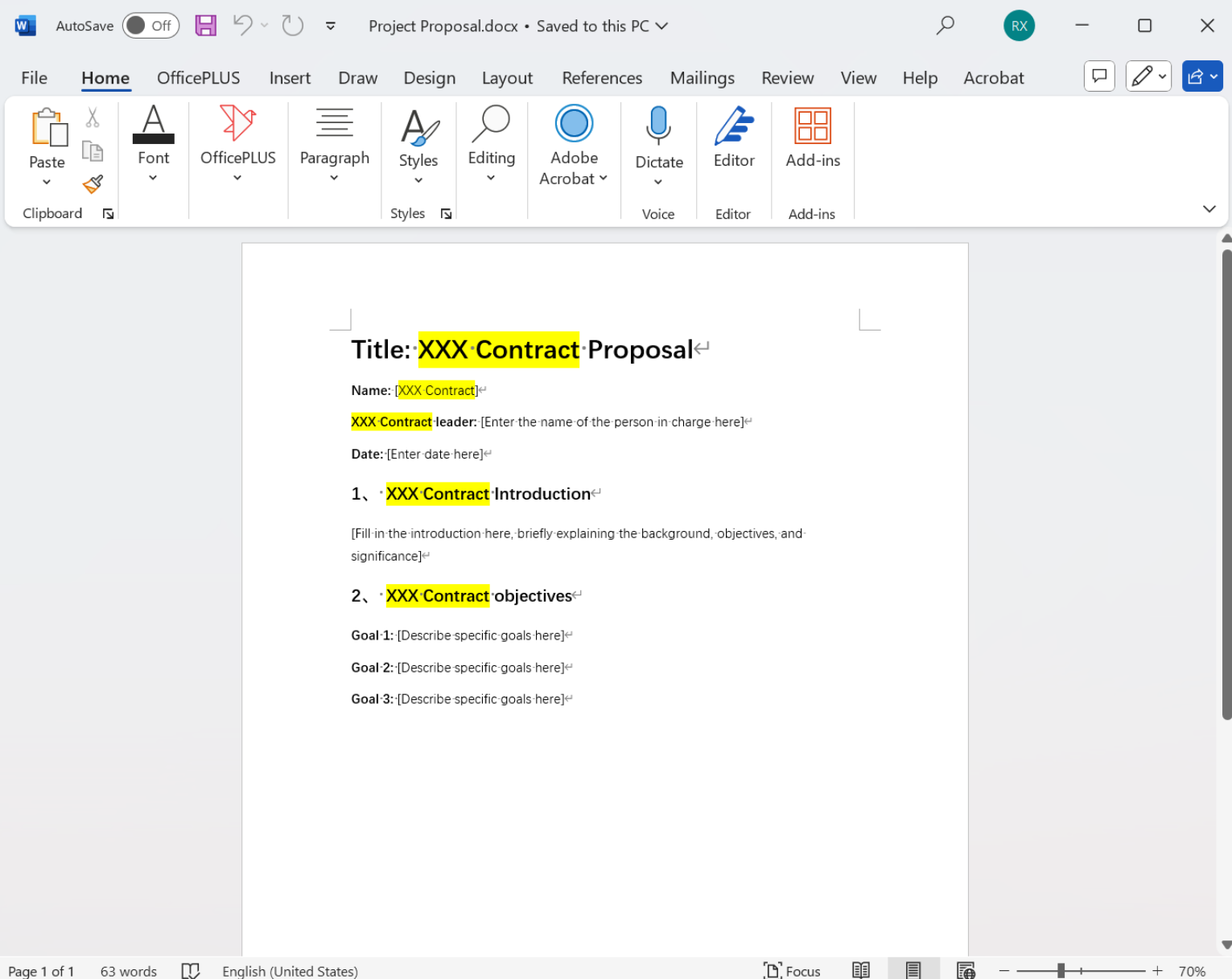Open the References tab
1232x979 pixels.
click(602, 78)
